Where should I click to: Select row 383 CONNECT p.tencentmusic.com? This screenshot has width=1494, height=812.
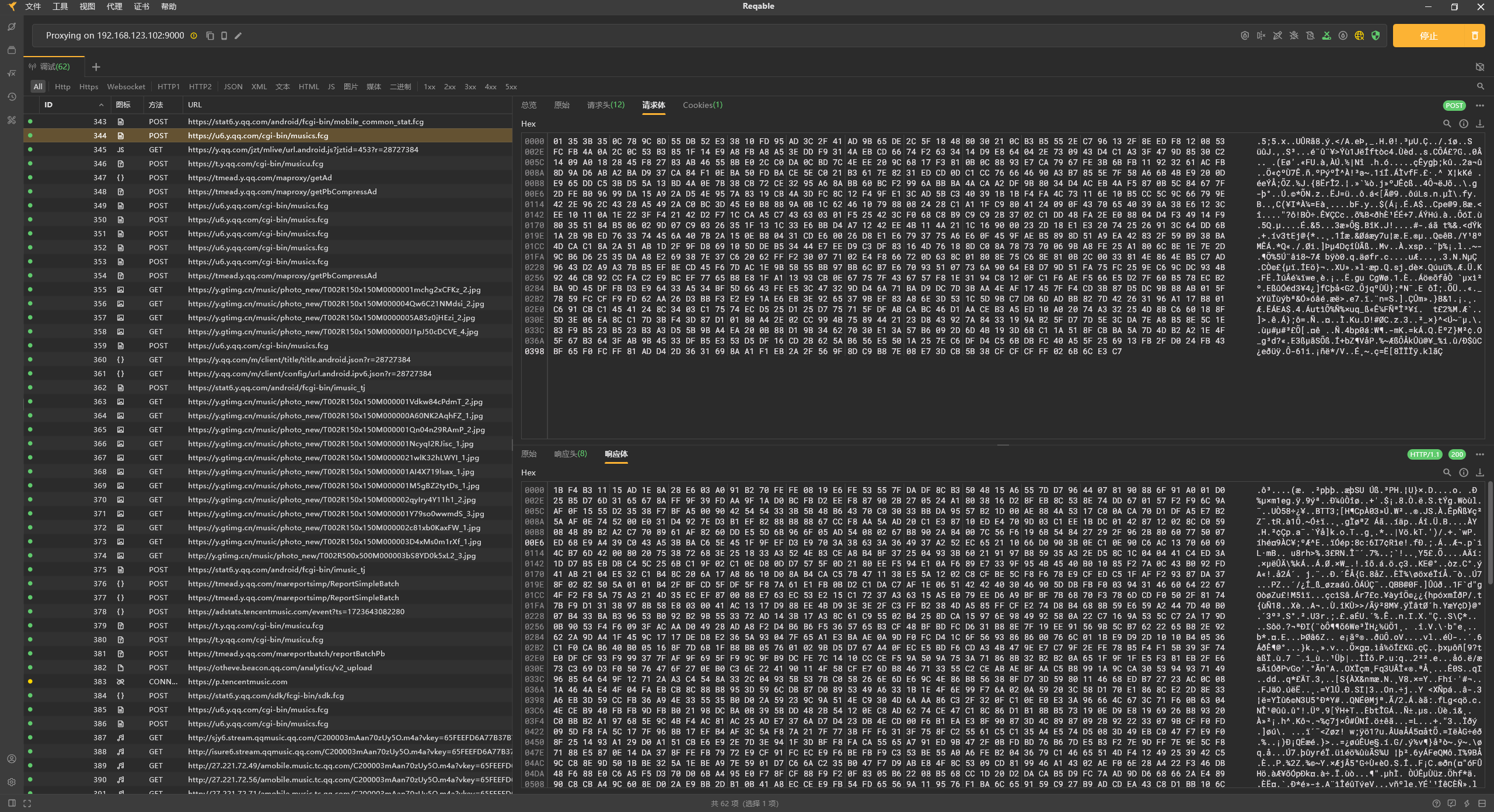(x=268, y=681)
